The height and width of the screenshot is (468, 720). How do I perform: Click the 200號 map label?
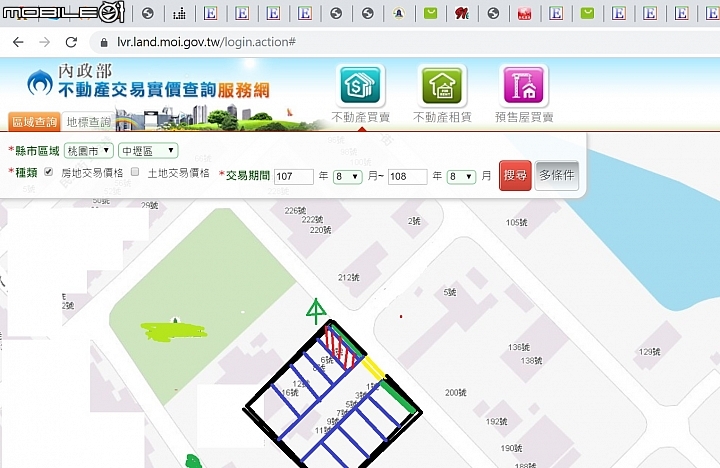456,393
